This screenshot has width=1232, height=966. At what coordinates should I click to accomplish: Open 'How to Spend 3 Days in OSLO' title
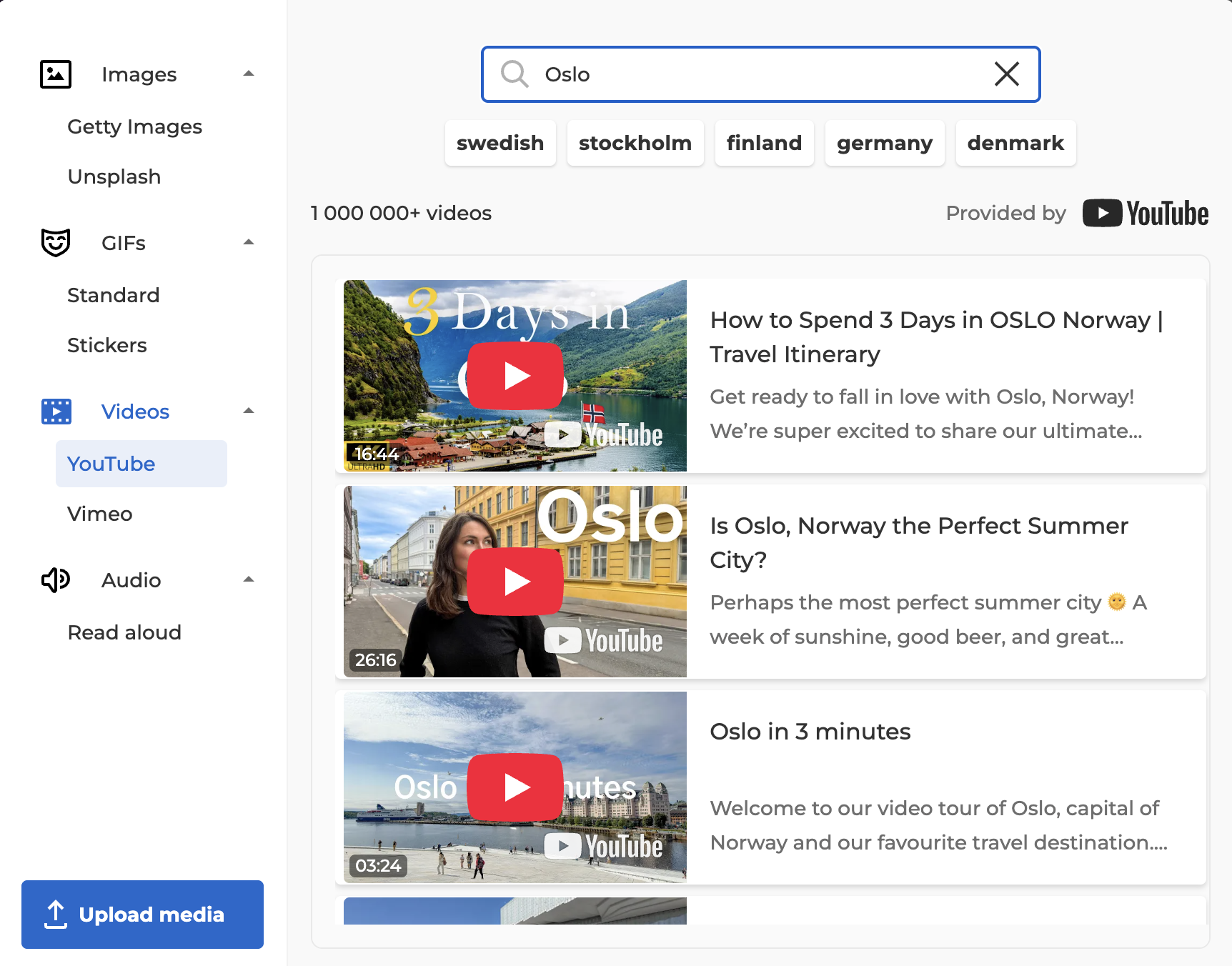pyautogui.click(x=937, y=337)
